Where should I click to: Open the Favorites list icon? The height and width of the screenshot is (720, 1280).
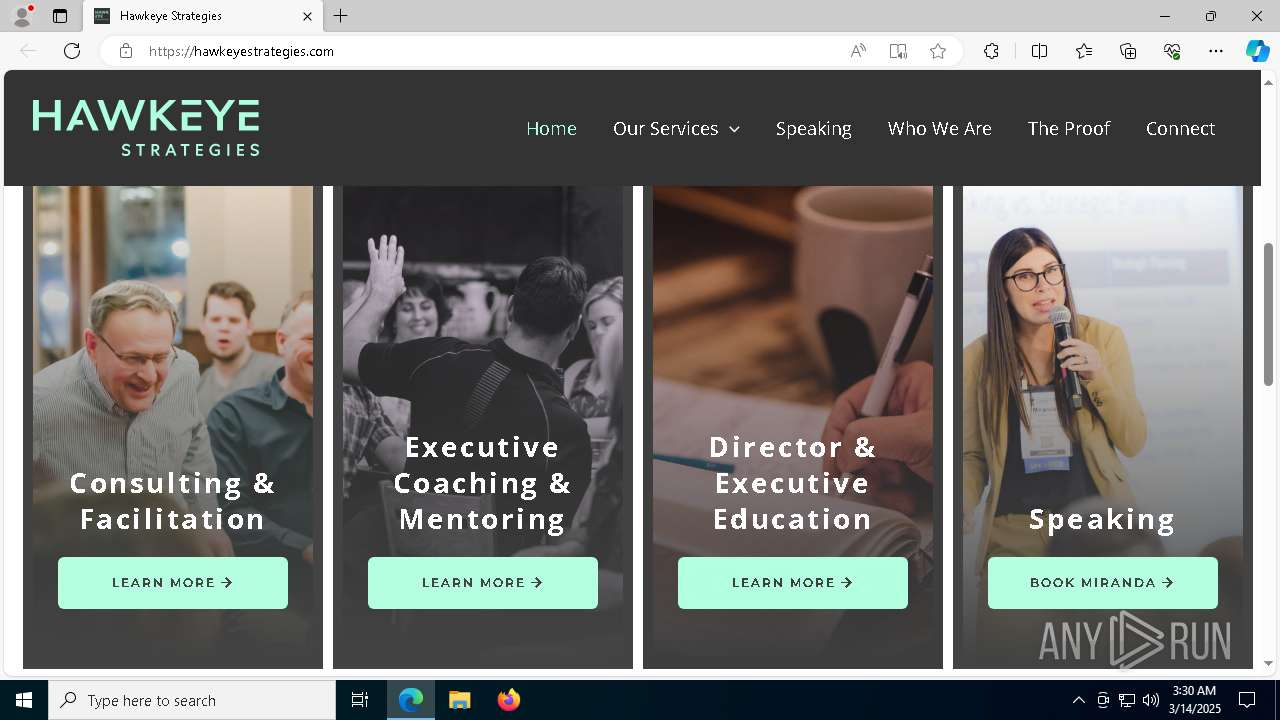coord(1084,51)
